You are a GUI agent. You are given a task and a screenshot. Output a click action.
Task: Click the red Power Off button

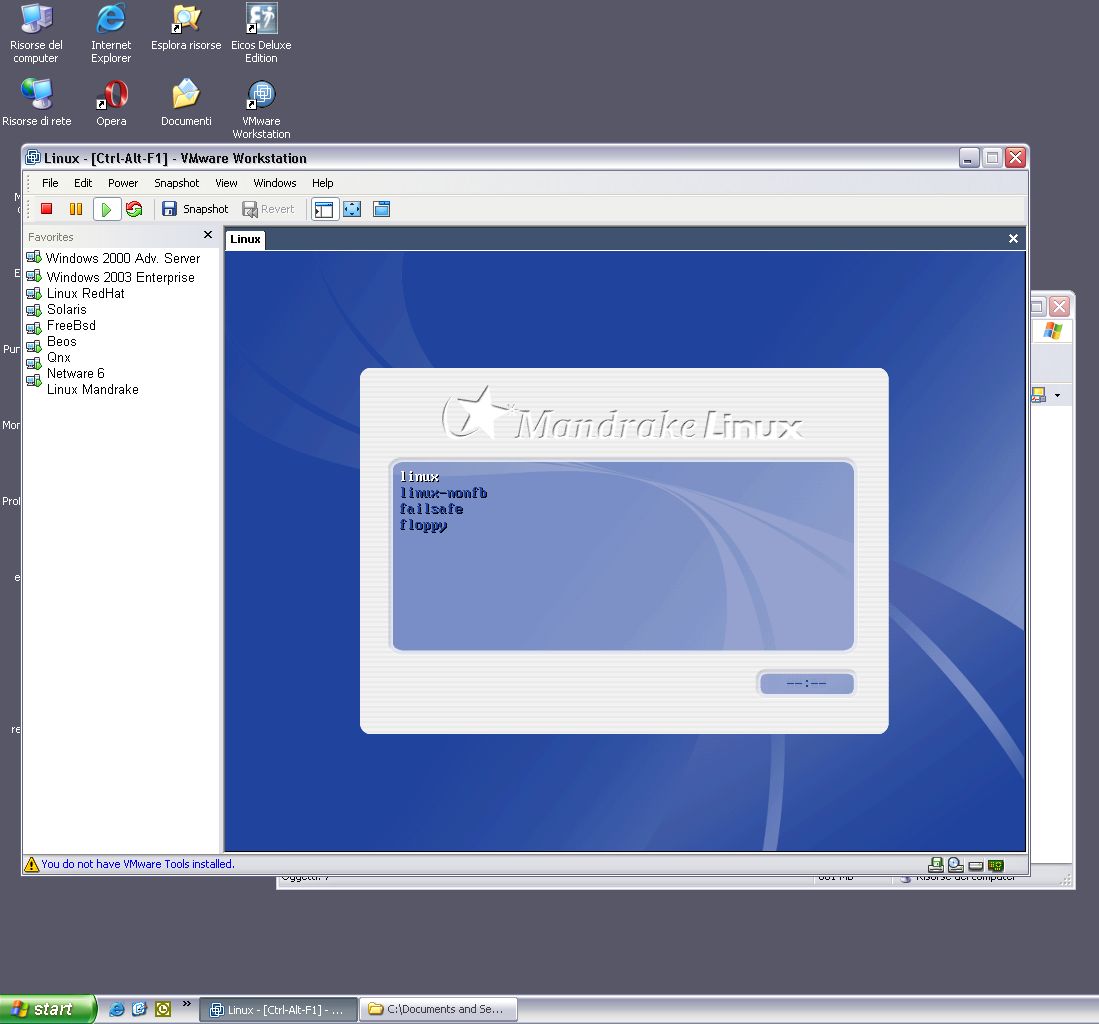point(46,209)
